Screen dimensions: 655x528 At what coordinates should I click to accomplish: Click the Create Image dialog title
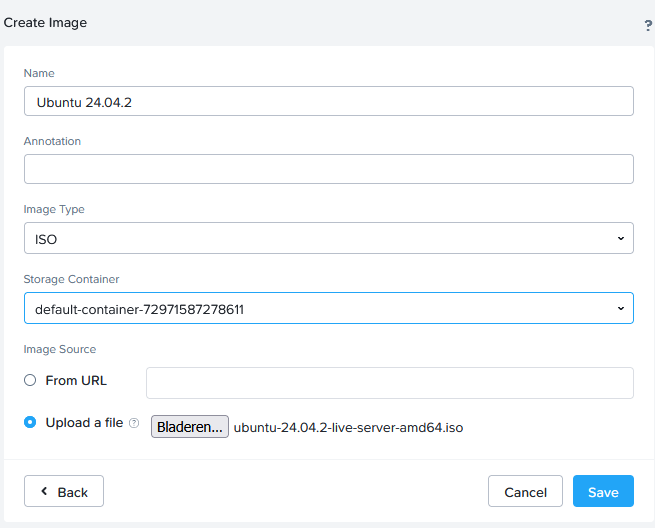tap(45, 22)
